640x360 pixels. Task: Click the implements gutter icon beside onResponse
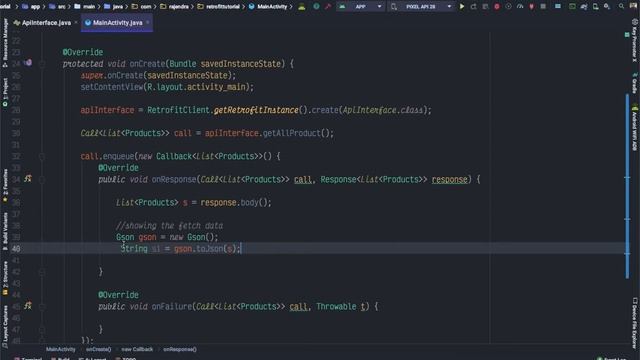coord(28,179)
